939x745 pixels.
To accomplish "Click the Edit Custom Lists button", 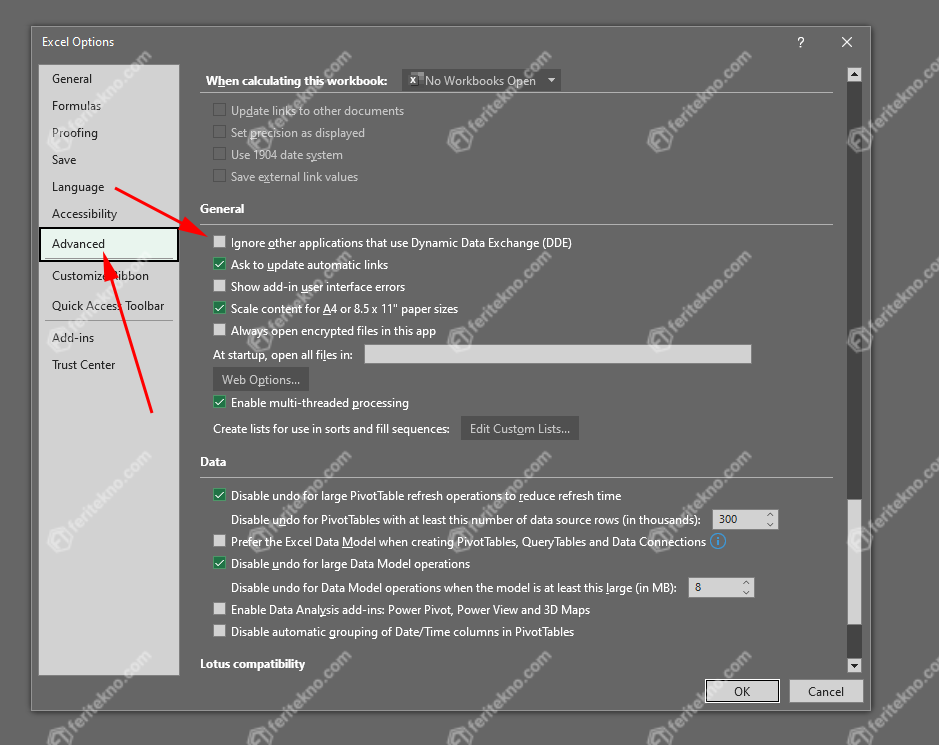I will pos(520,428).
